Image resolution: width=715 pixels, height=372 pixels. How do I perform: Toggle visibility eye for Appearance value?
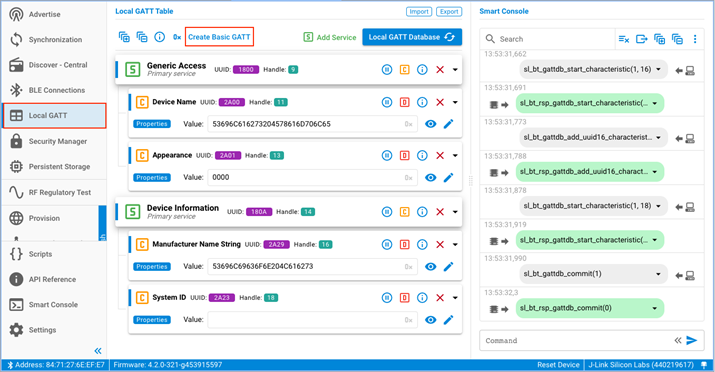(430, 177)
